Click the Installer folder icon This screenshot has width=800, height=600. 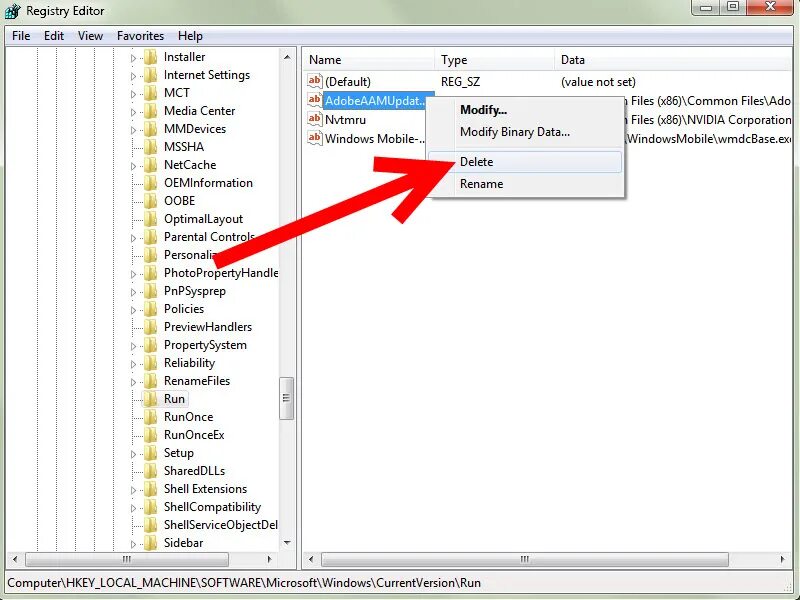(150, 57)
